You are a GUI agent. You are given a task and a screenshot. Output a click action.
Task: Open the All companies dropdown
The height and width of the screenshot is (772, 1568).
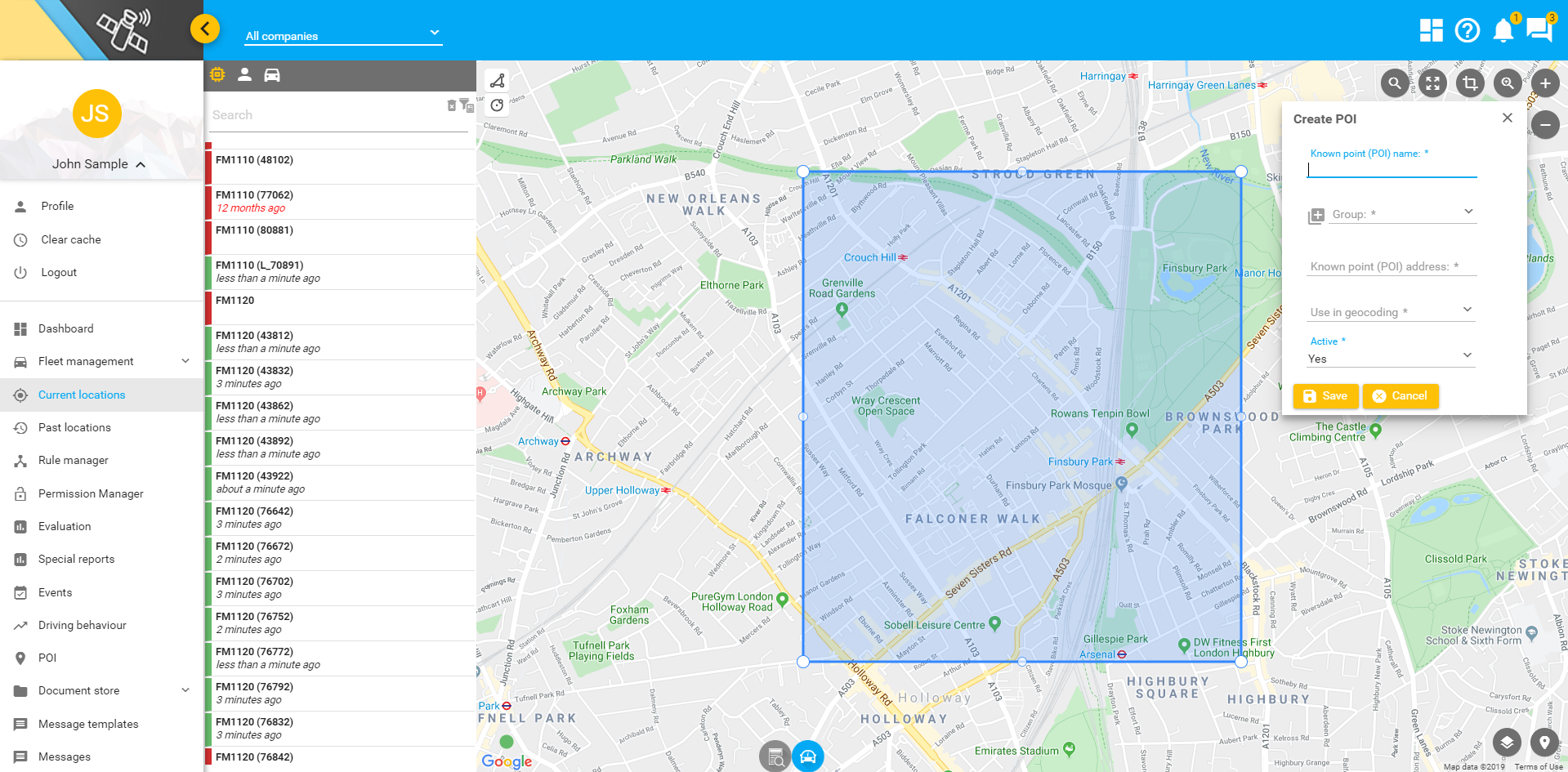[x=343, y=35]
